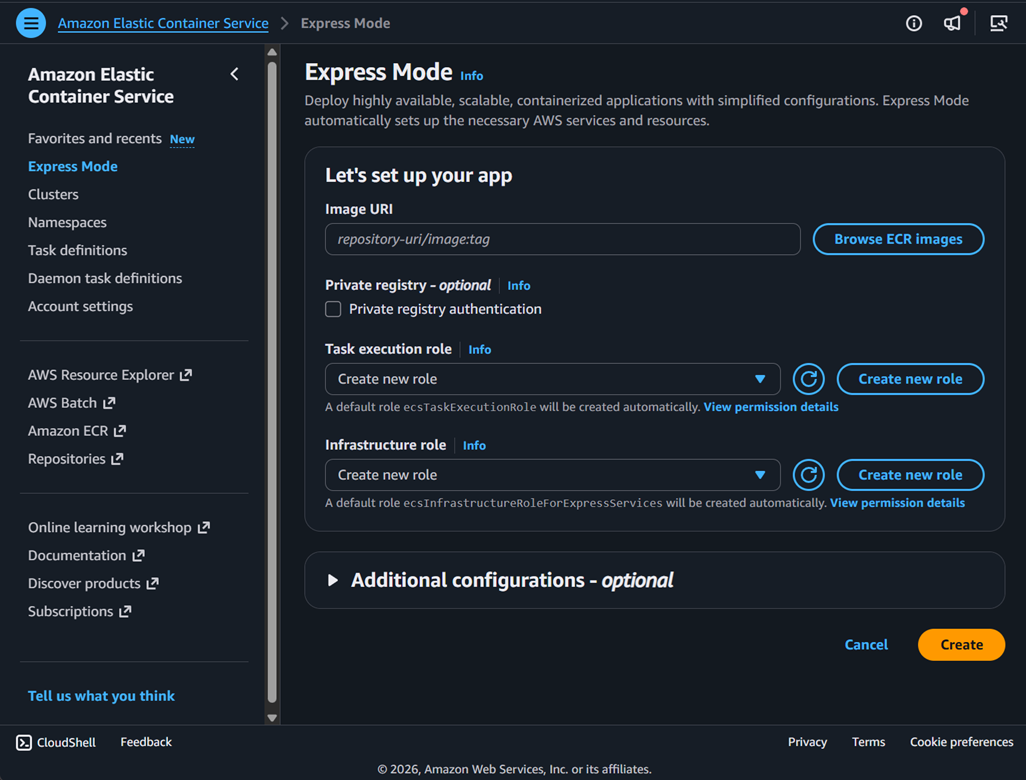
Task: Click the Amazon ECR external link icon
Action: point(120,431)
